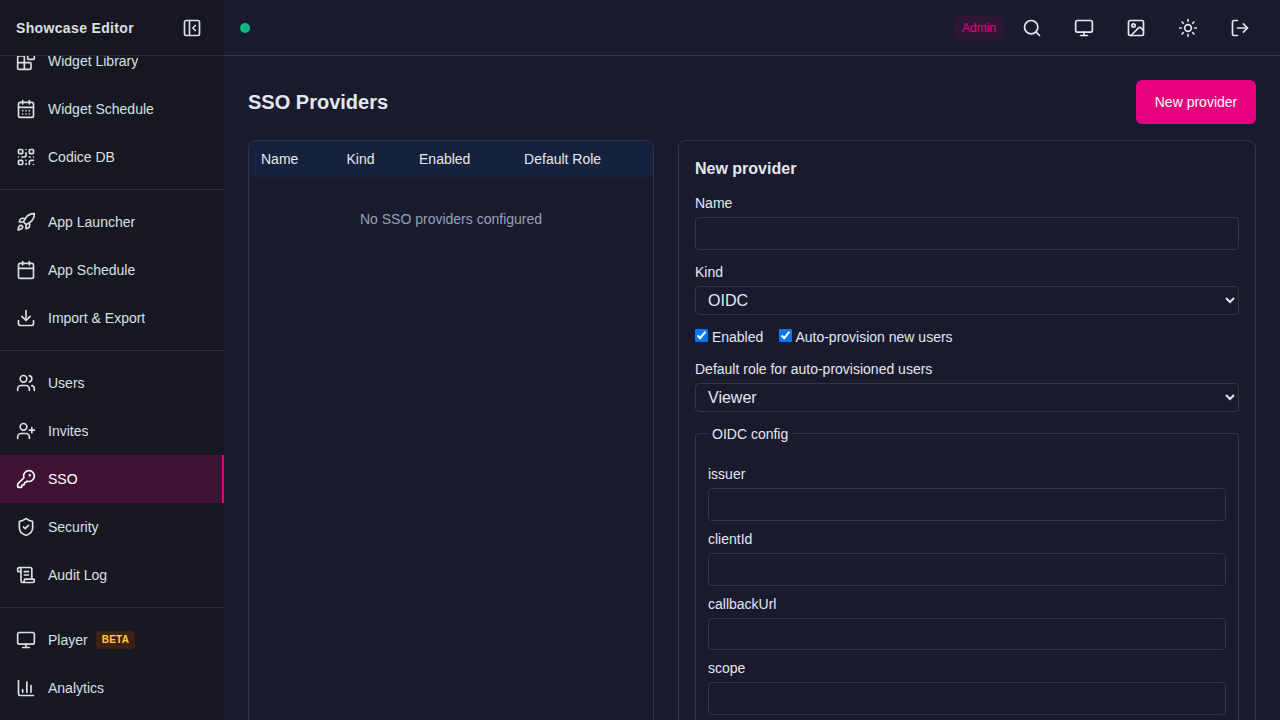Click the 'New provider' form heading
The height and width of the screenshot is (720, 1280).
pyautogui.click(x=746, y=168)
